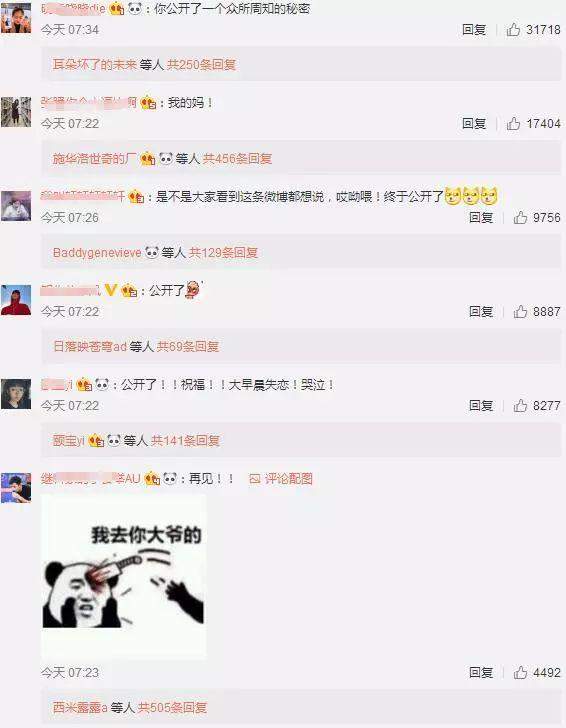The height and width of the screenshot is (728, 566).
Task: Expand 共505条回复 replies
Action: click(172, 707)
